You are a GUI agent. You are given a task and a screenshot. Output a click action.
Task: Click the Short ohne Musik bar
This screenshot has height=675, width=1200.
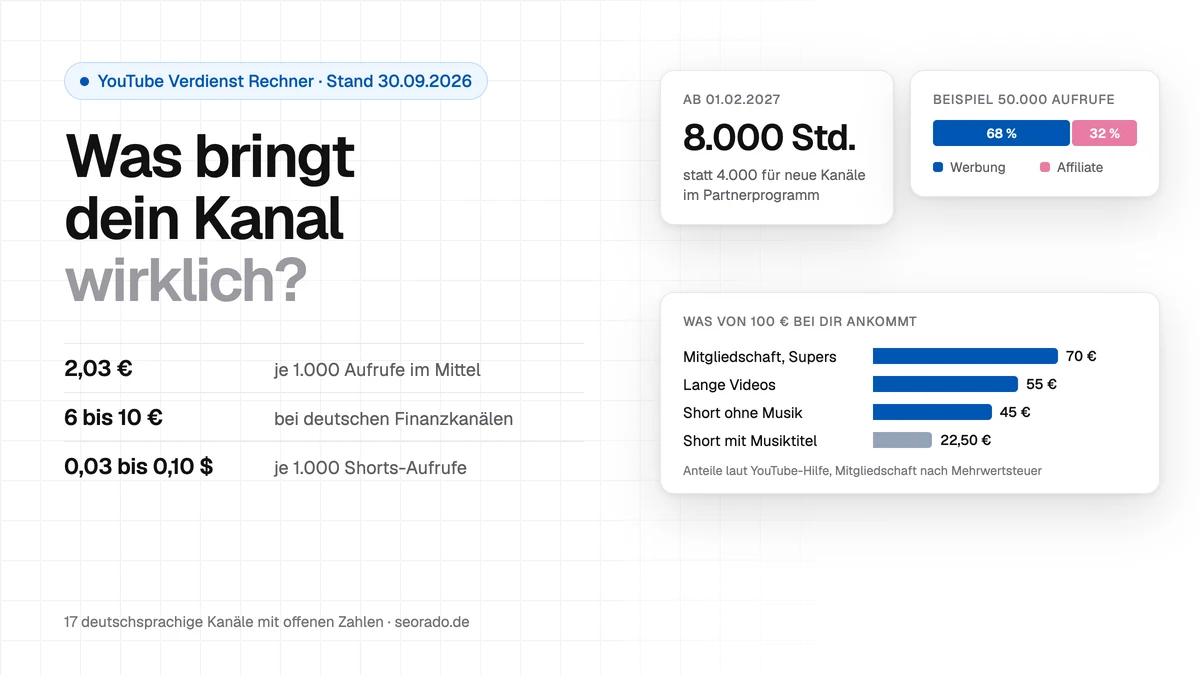point(932,412)
